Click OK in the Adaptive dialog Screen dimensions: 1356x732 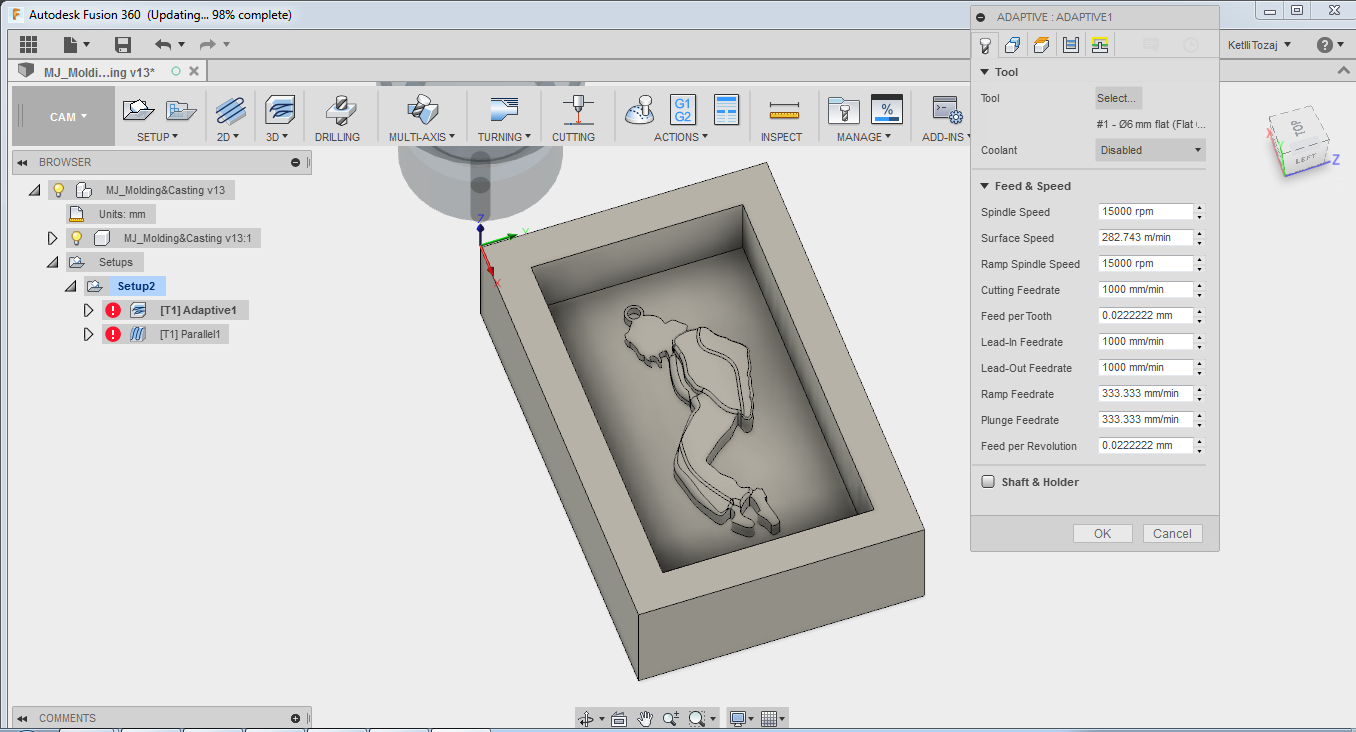click(x=1102, y=534)
